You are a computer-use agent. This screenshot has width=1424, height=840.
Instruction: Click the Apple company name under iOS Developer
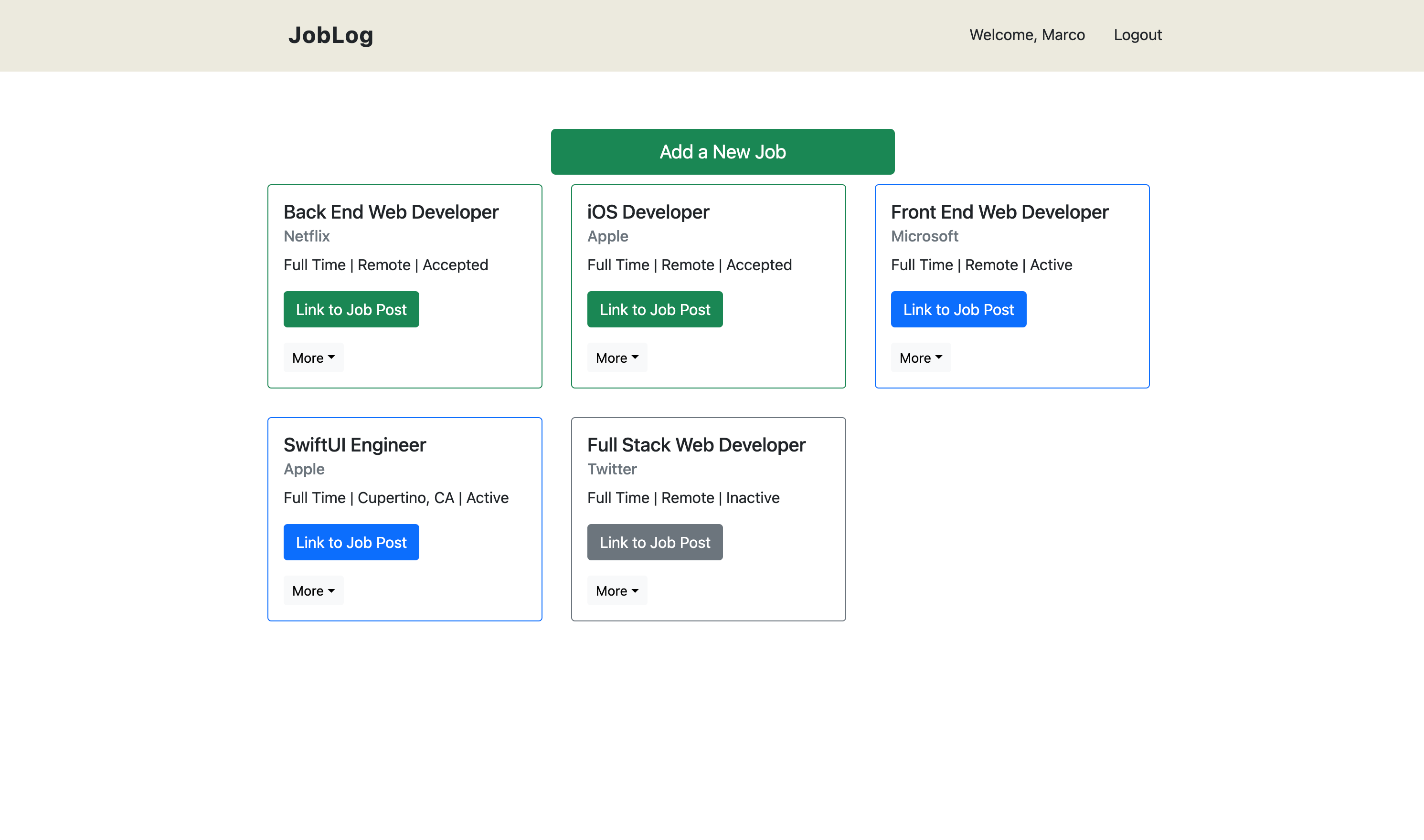pyautogui.click(x=607, y=236)
